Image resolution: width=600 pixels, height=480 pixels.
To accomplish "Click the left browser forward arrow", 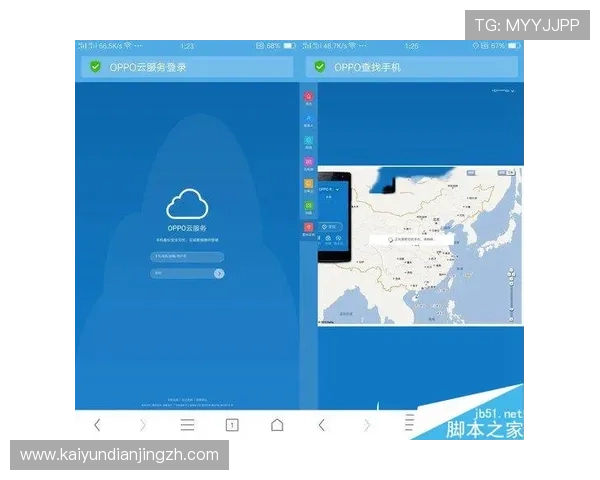I will 142,425.
